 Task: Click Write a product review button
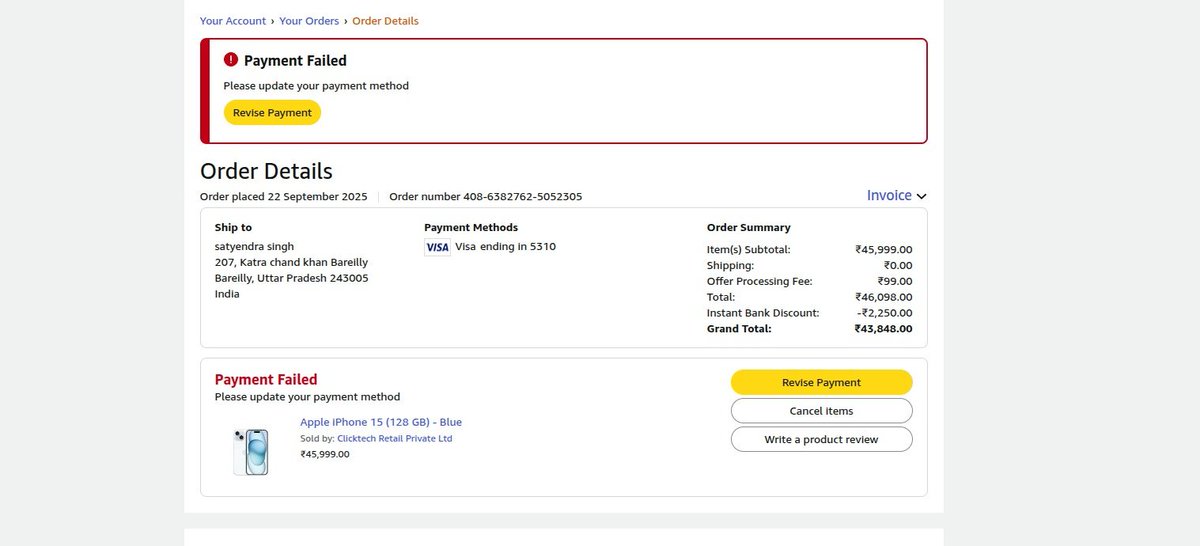click(x=821, y=439)
